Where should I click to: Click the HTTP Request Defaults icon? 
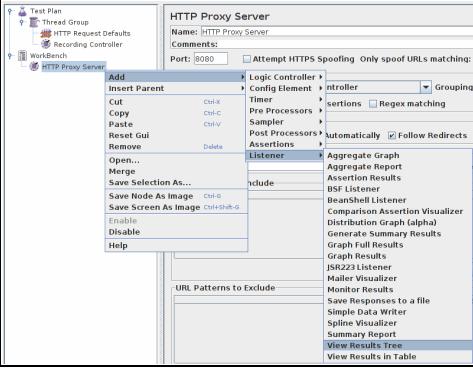[x=46, y=33]
